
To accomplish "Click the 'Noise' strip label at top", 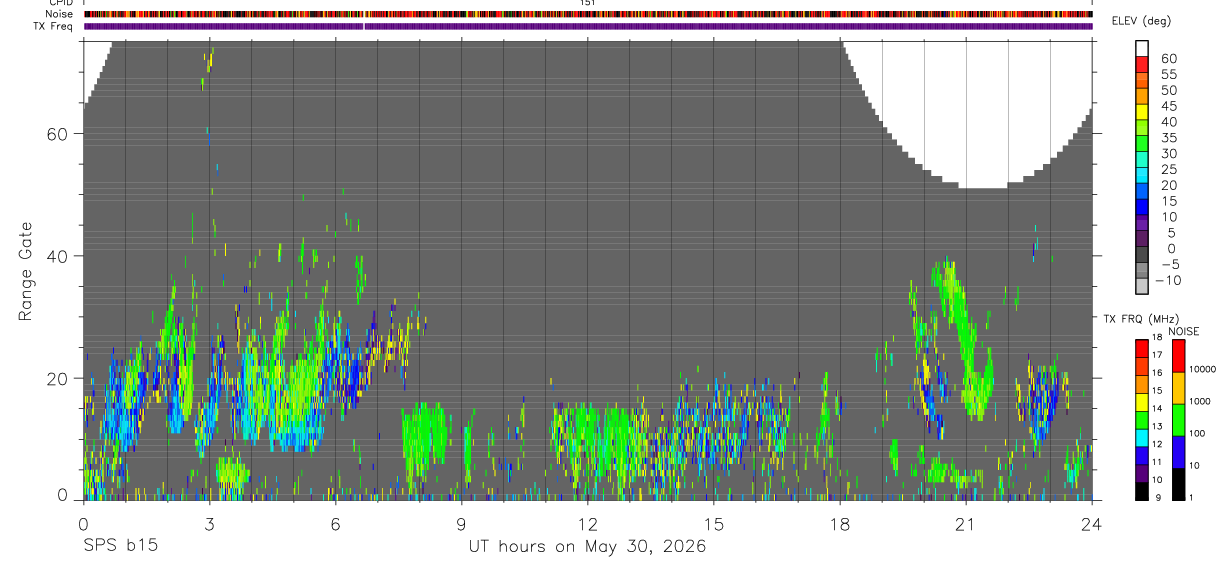I will pos(57,14).
